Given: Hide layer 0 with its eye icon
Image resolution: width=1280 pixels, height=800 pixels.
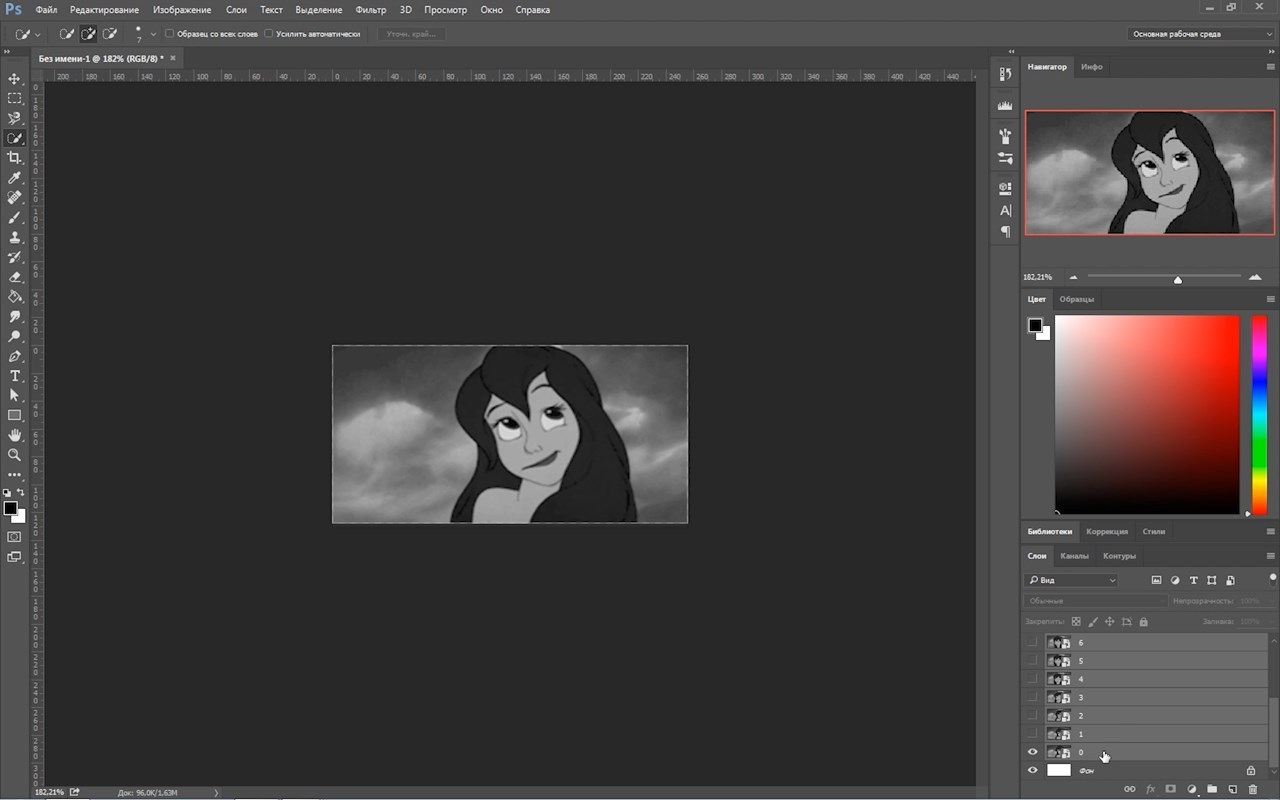Looking at the screenshot, I should coord(1033,752).
